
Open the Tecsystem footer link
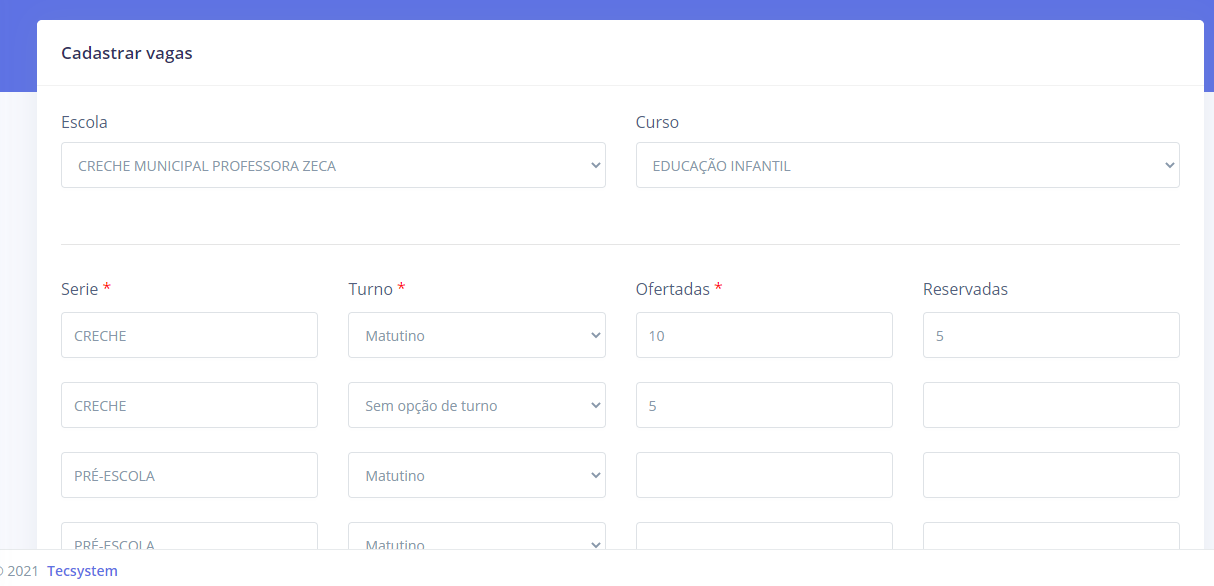pos(82,571)
